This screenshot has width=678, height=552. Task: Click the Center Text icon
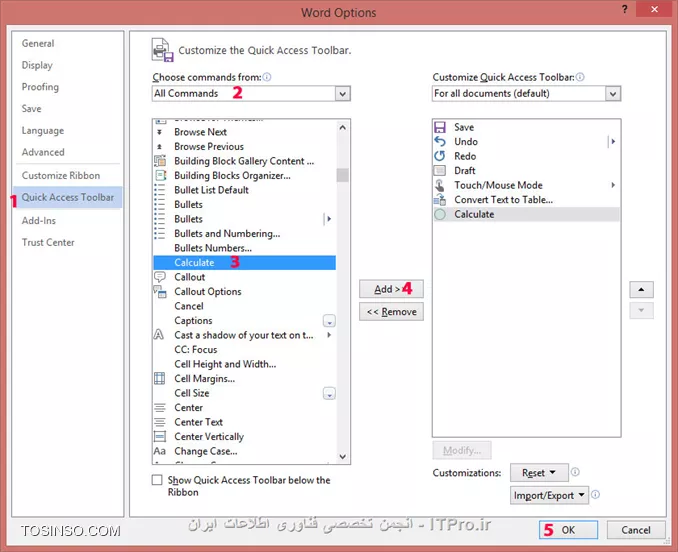point(160,422)
